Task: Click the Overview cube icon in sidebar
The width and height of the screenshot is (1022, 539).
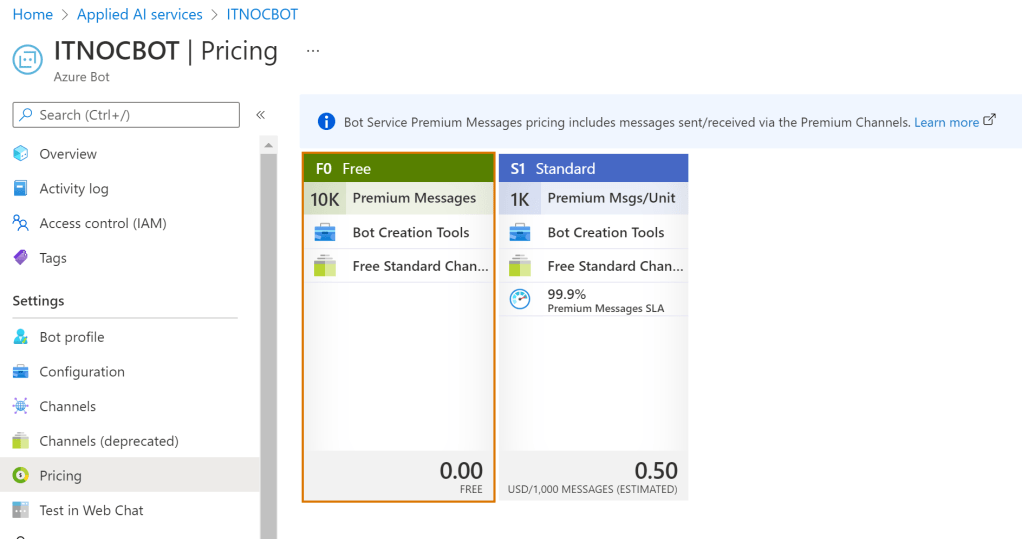Action: pyautogui.click(x=21, y=154)
